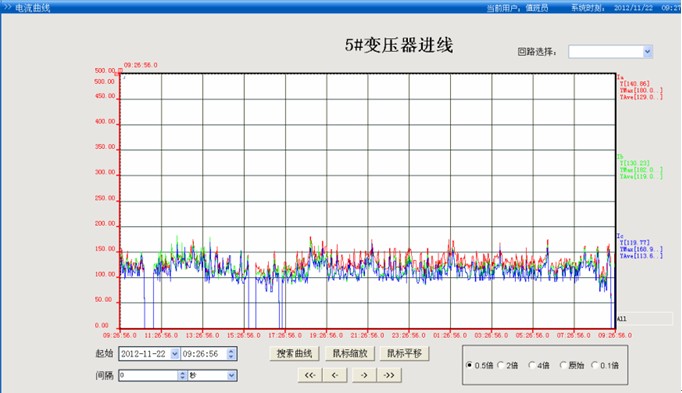Viewport: 682px width, 393px height.
Task: Click the single left arrow step button
Action: click(335, 375)
